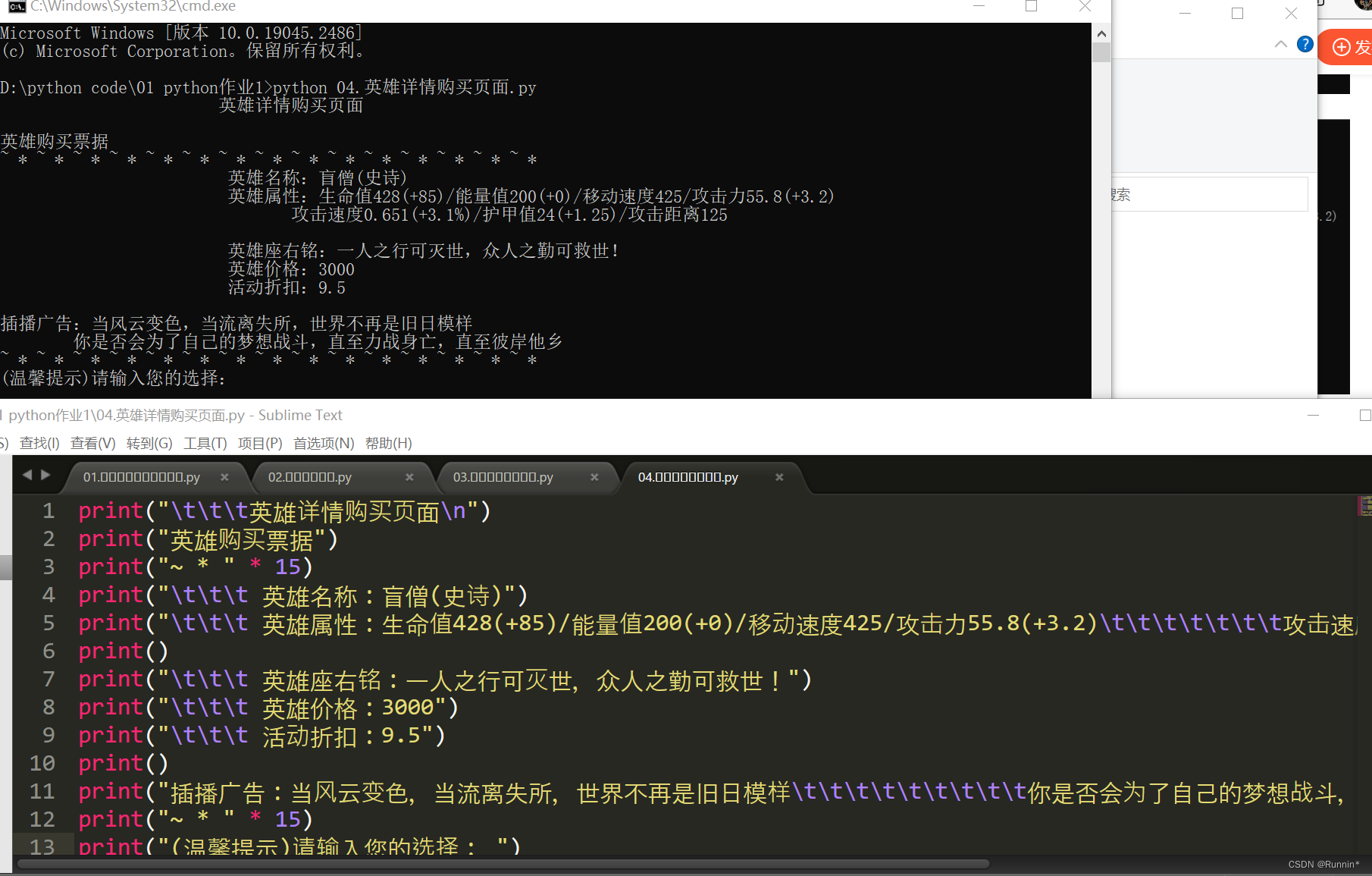Open the 项目(P) menu
1372x876 pixels.
point(260,443)
